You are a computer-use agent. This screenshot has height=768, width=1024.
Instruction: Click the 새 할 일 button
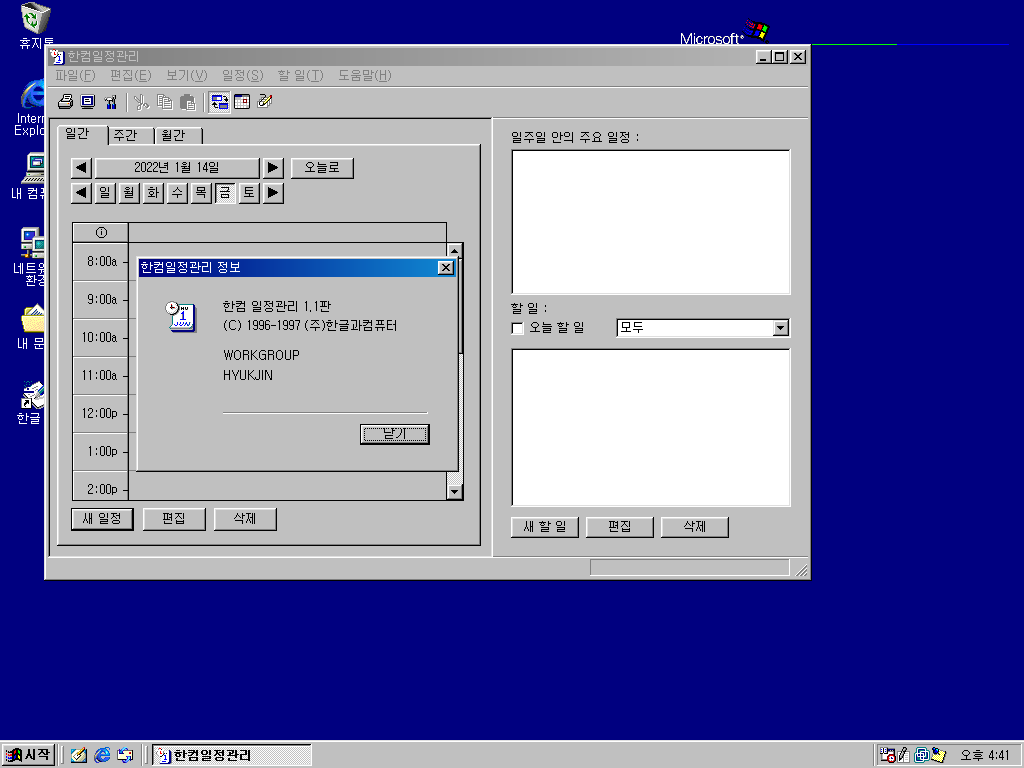point(545,527)
